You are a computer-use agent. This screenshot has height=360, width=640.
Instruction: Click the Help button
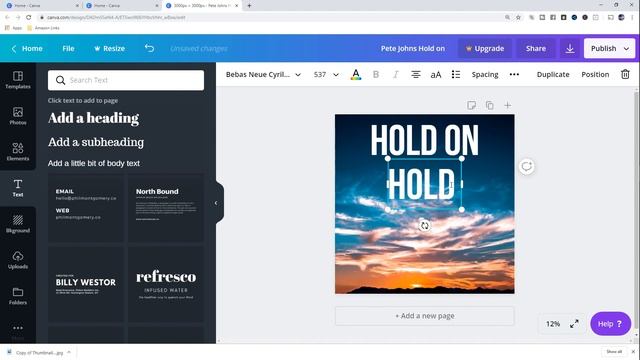tap(610, 324)
